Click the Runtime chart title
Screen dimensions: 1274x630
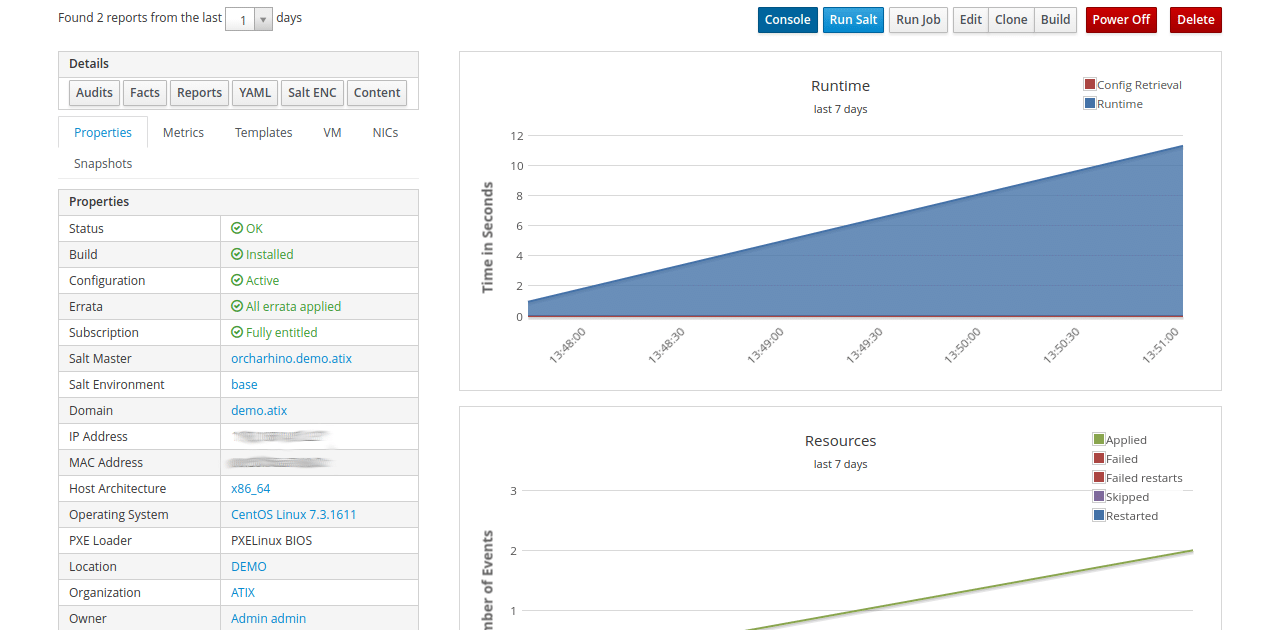click(840, 86)
